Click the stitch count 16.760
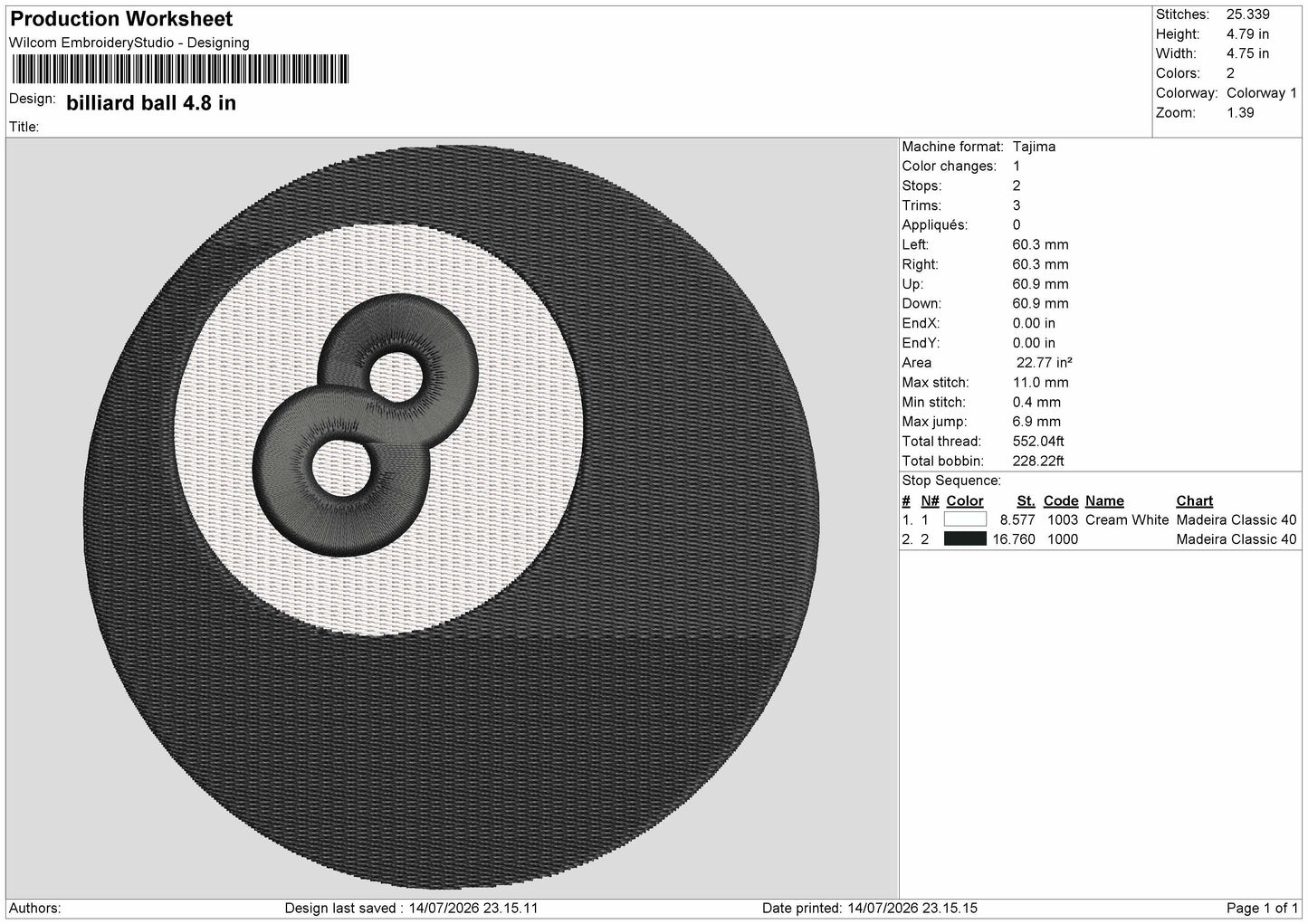 1014,539
